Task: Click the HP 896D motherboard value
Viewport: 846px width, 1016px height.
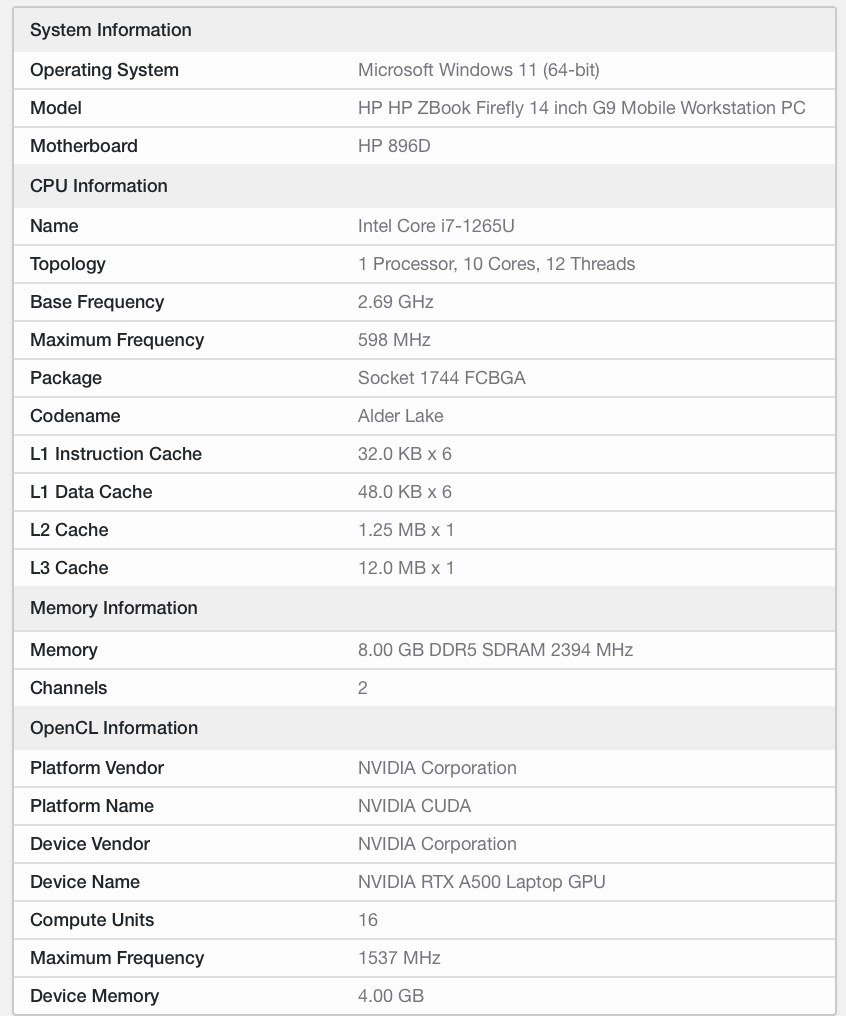Action: coord(394,146)
